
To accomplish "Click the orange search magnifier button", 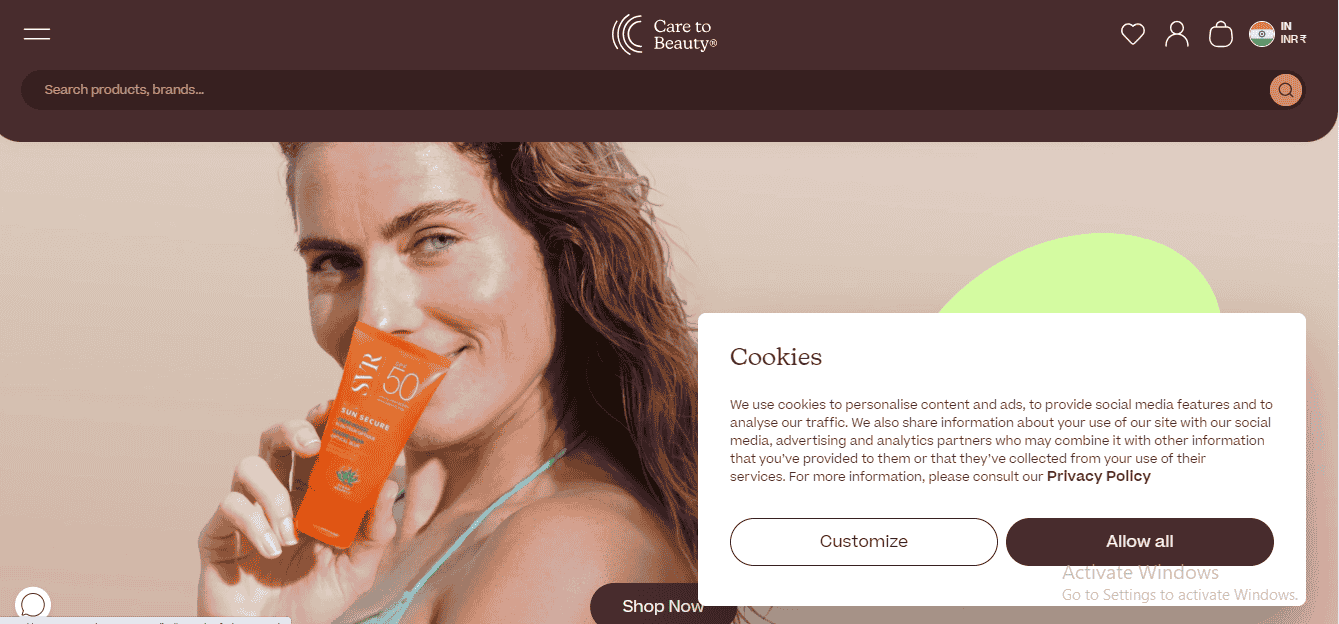I will (1286, 90).
